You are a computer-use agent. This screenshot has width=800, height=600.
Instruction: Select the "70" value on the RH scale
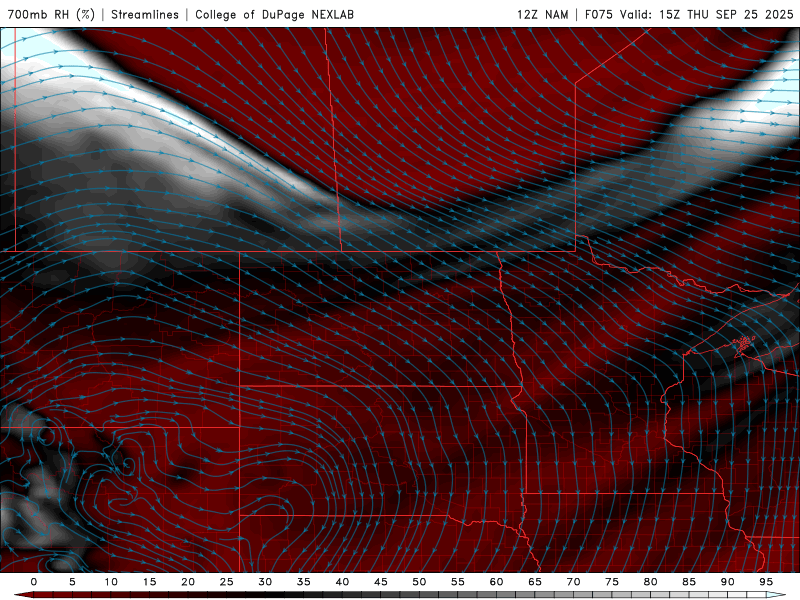pos(573,582)
